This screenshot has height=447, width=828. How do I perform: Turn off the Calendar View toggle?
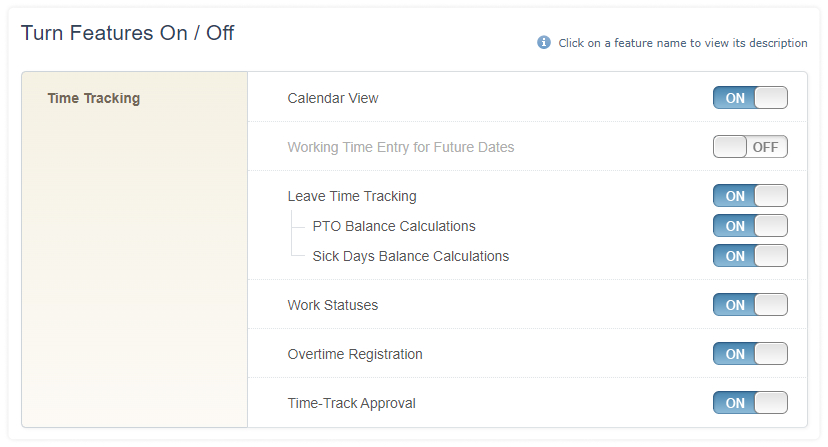(x=750, y=98)
